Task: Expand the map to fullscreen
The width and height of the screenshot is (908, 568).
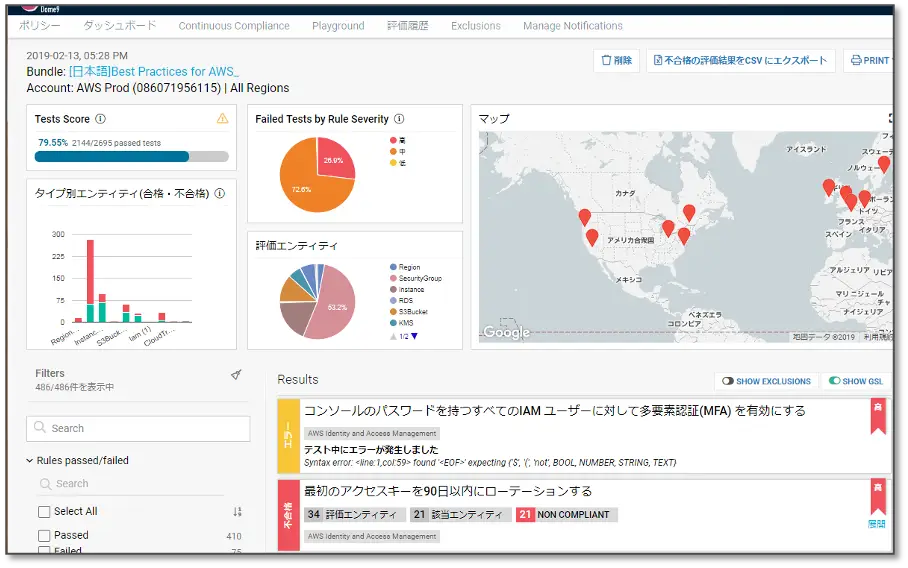Action: coord(891,118)
